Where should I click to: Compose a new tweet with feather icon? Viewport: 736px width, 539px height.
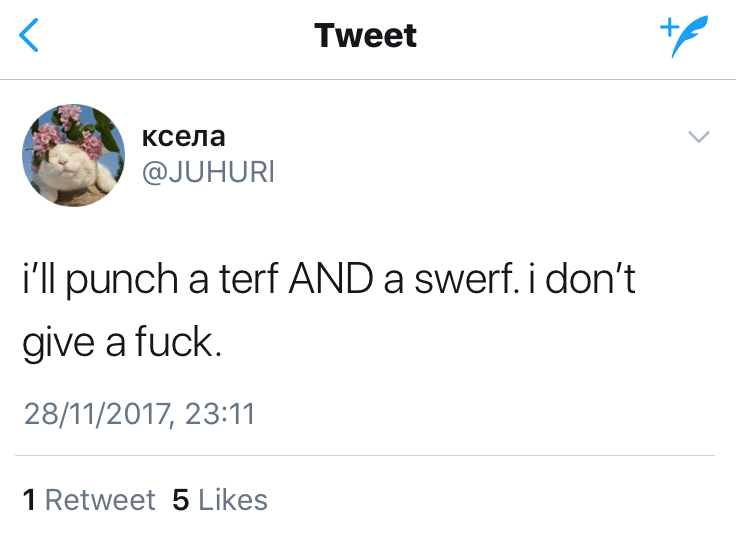click(x=686, y=37)
